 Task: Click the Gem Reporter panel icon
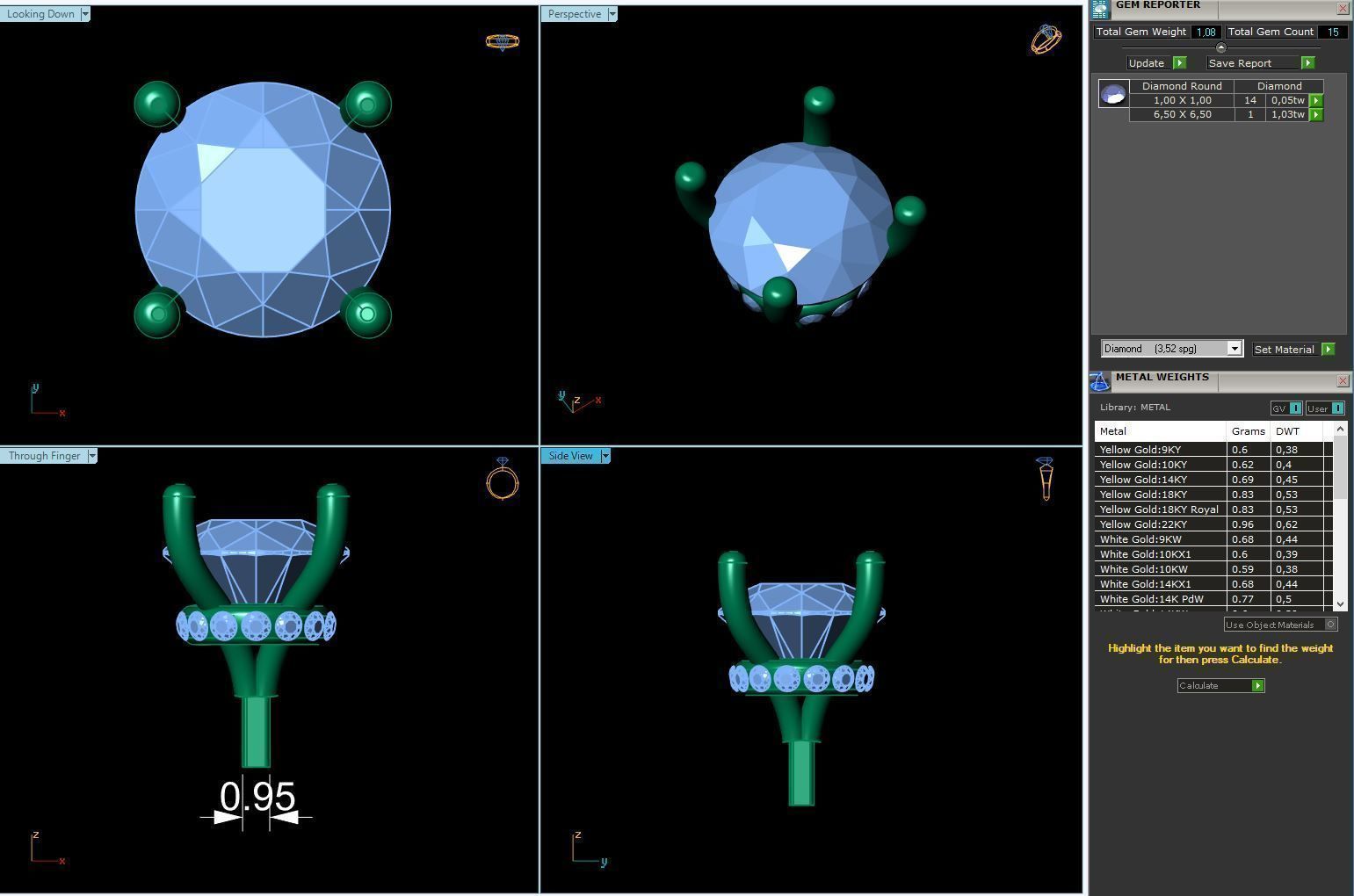point(1100,9)
